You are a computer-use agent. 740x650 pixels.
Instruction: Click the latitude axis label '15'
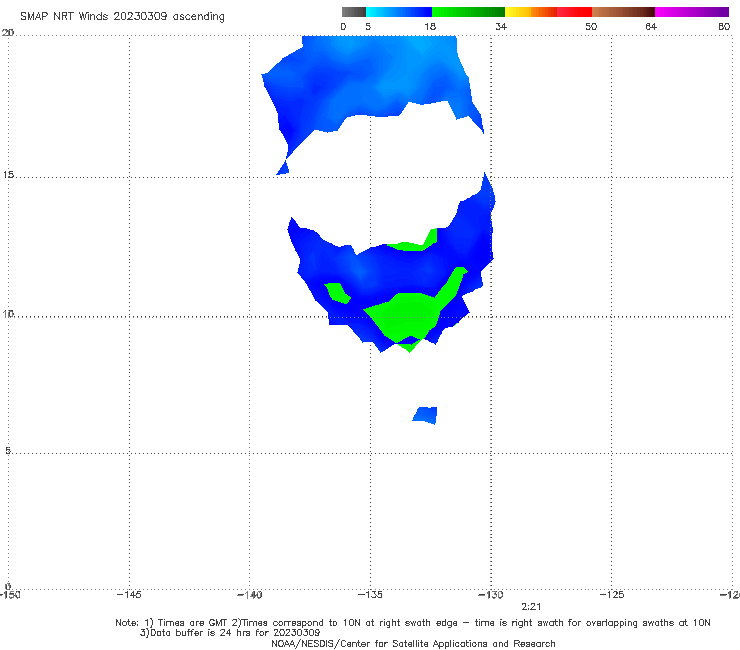(x=8, y=175)
